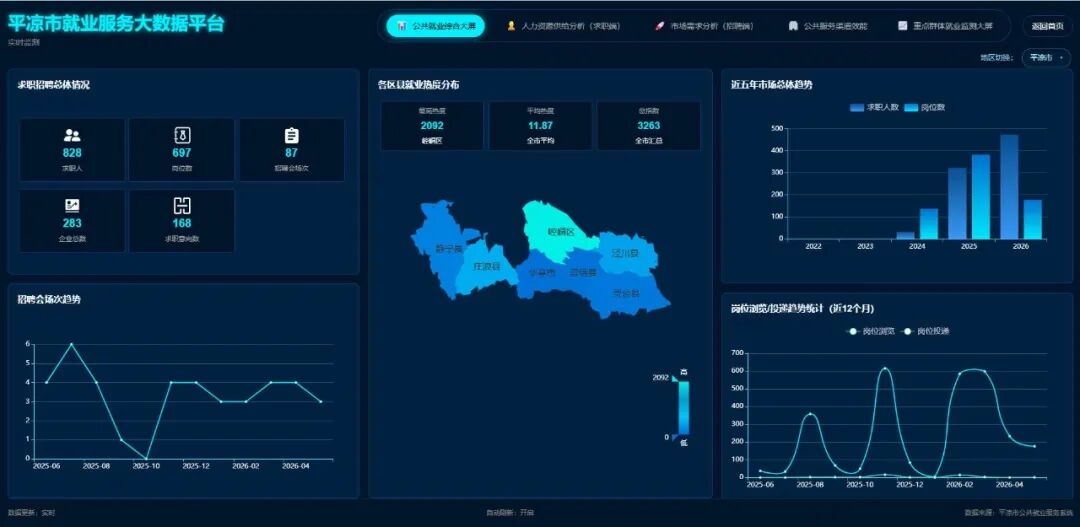Viewport: 1080px width, 527px height.
Task: Click the enterprise chart icon above 283
Action: [72, 205]
